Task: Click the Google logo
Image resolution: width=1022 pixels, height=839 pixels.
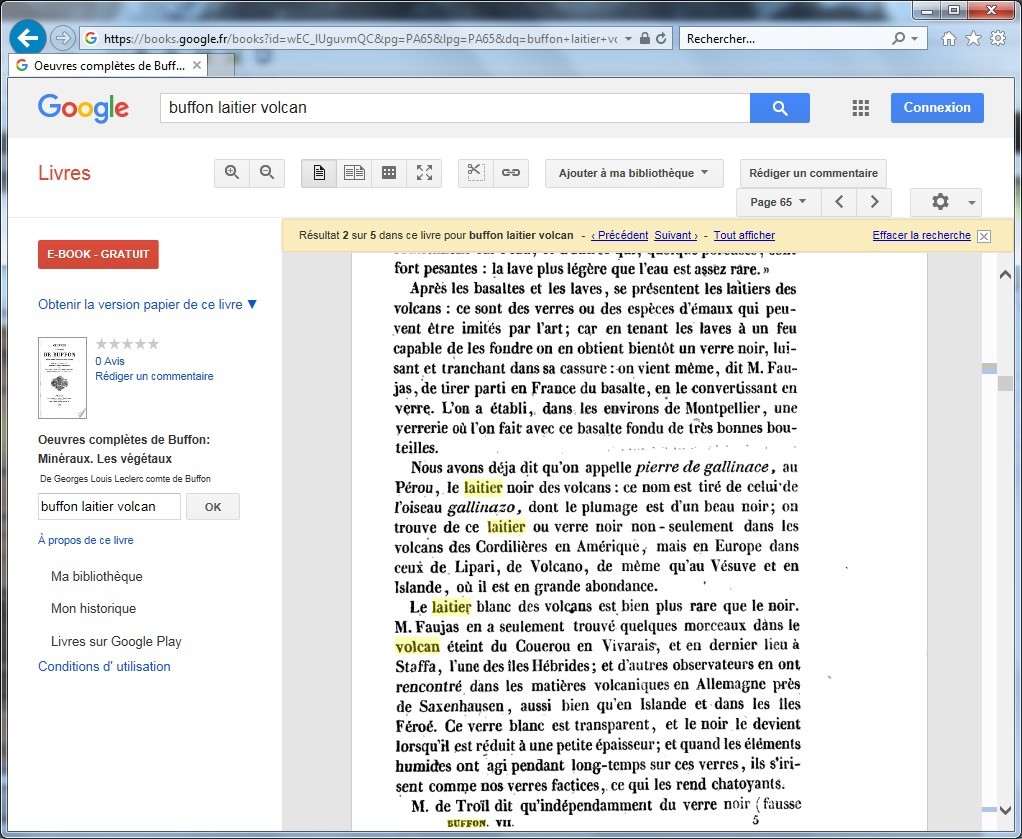Action: tap(83, 108)
